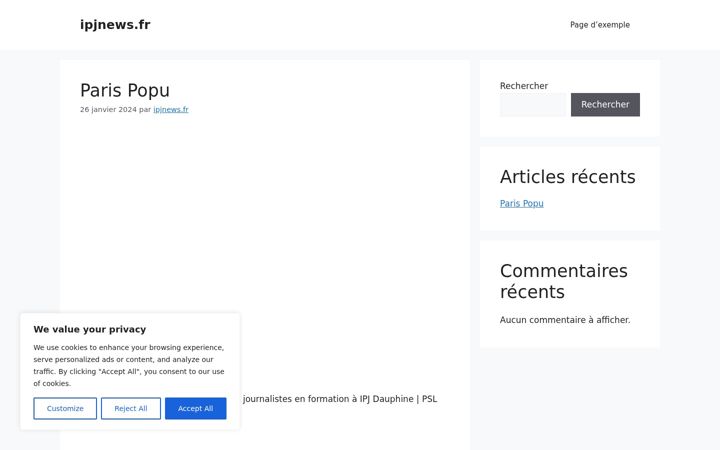Open the ipjnews.fr site title link
The image size is (720, 450).
coord(115,24)
